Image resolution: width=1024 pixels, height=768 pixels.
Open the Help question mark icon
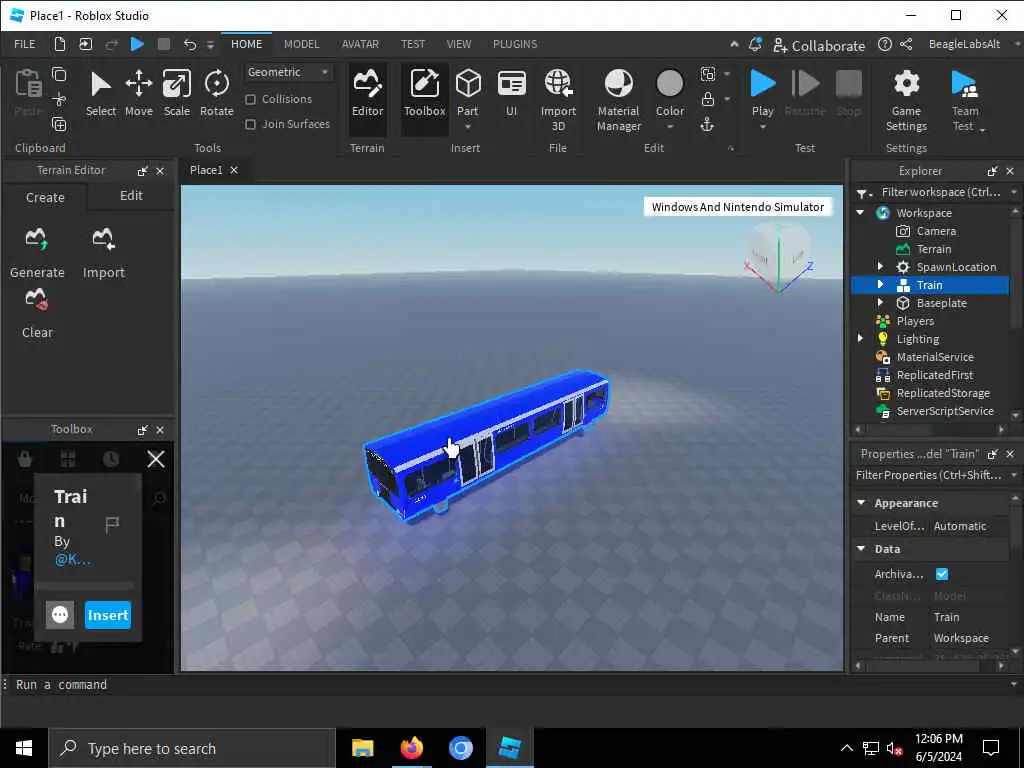coord(884,44)
